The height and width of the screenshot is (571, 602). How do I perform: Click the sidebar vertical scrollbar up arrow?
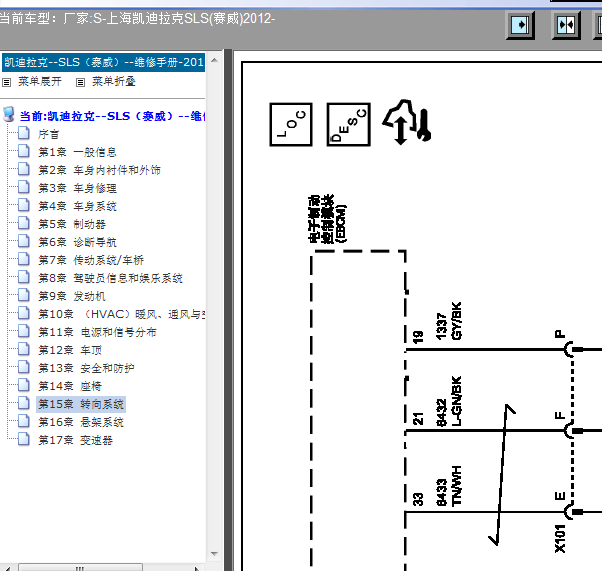click(x=215, y=60)
